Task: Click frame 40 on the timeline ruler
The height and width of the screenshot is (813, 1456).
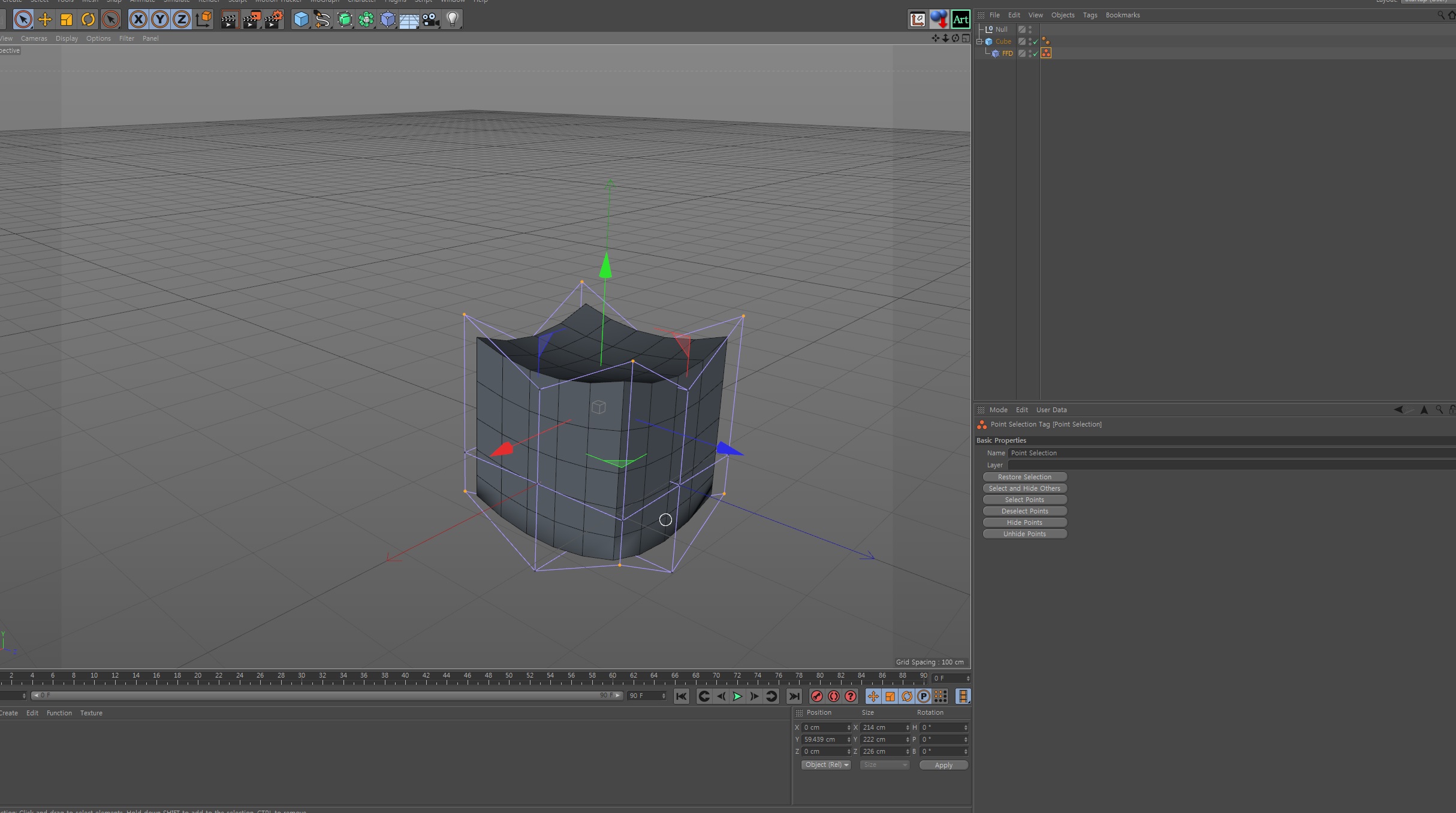Action: tap(405, 677)
